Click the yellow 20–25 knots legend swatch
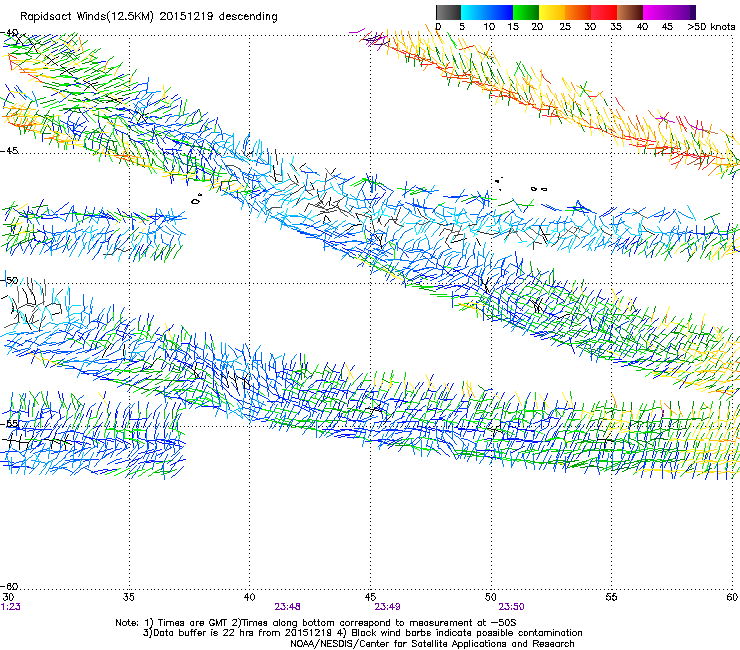 click(552, 12)
